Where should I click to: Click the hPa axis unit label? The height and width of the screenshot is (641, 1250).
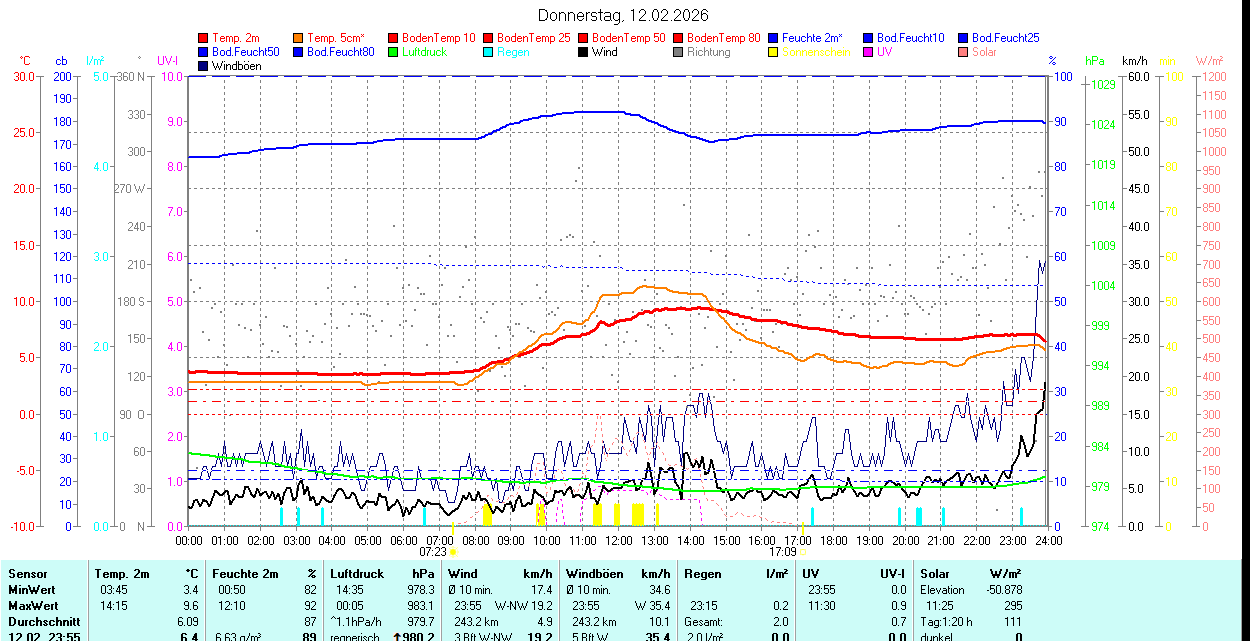point(1096,61)
